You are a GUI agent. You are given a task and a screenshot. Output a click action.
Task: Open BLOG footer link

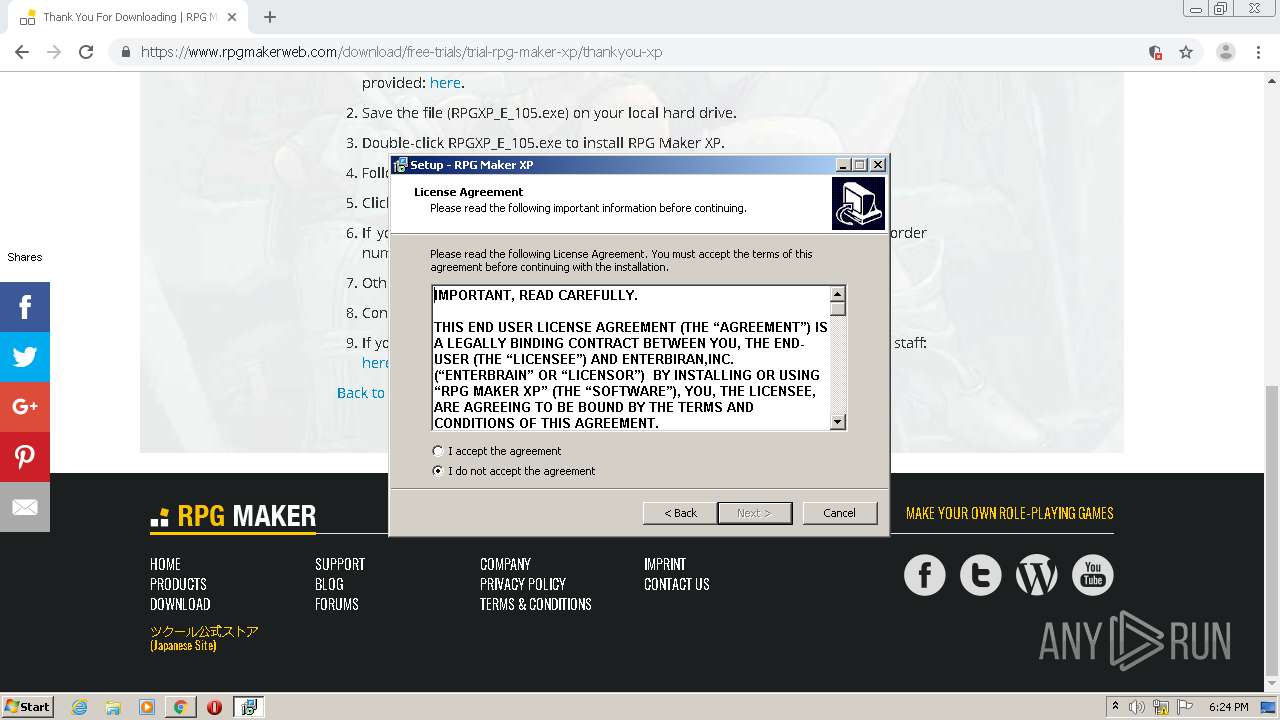coord(329,584)
